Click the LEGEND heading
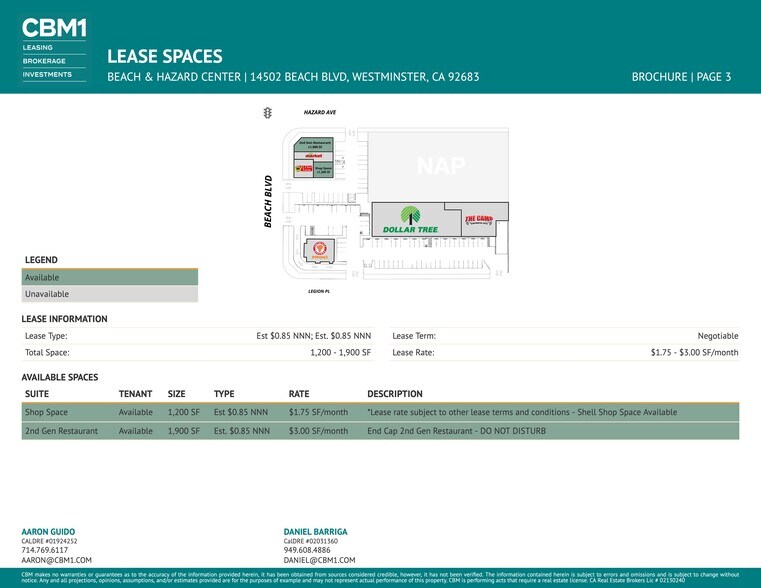 coord(41,260)
